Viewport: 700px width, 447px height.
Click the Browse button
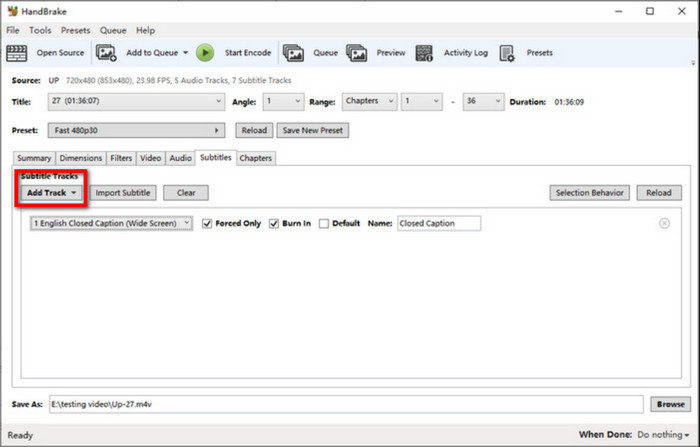click(671, 404)
